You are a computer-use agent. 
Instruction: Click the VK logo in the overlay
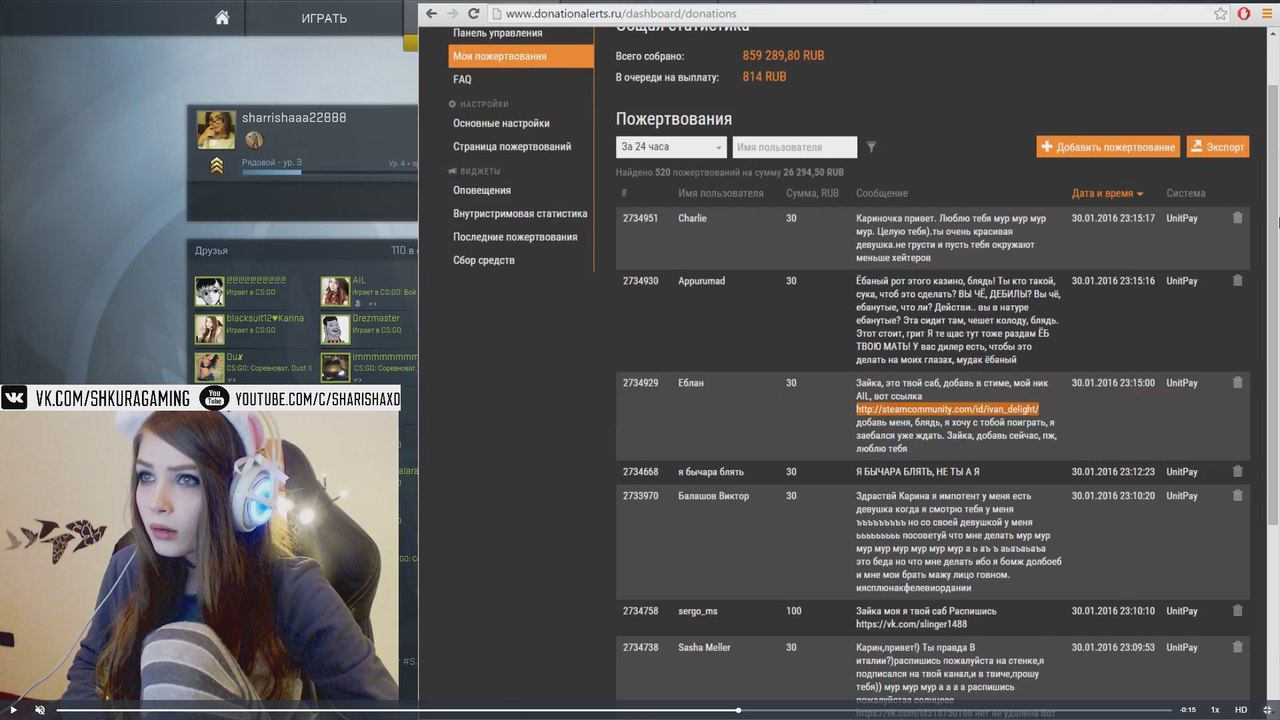[14, 399]
